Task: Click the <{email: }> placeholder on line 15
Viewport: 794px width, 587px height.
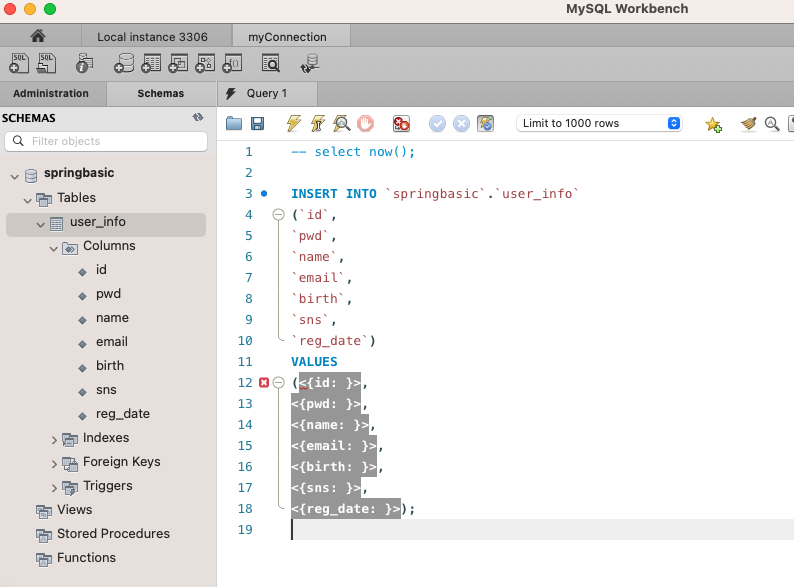Action: pos(334,446)
